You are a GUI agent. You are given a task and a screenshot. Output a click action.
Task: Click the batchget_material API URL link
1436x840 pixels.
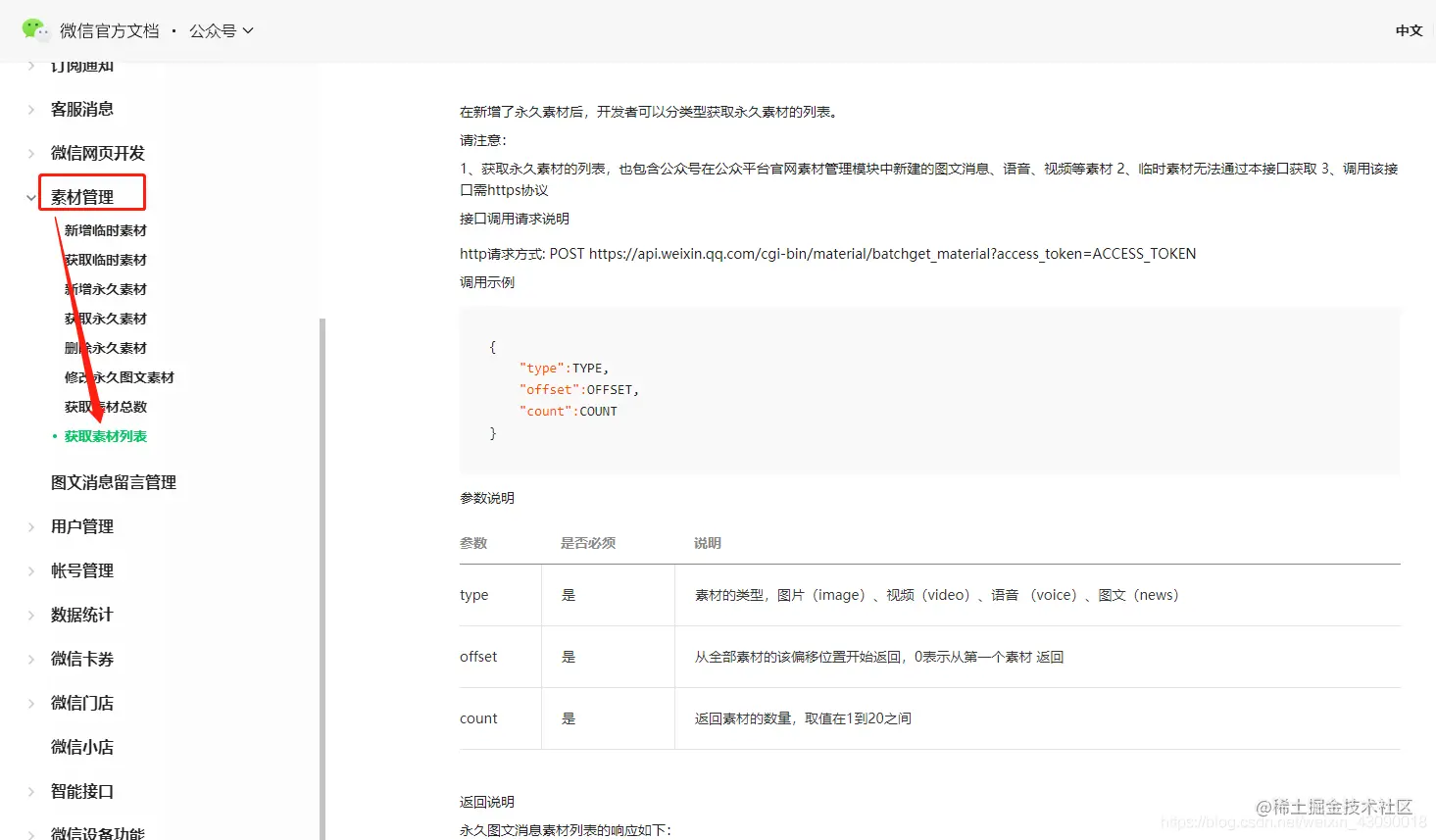[891, 253]
